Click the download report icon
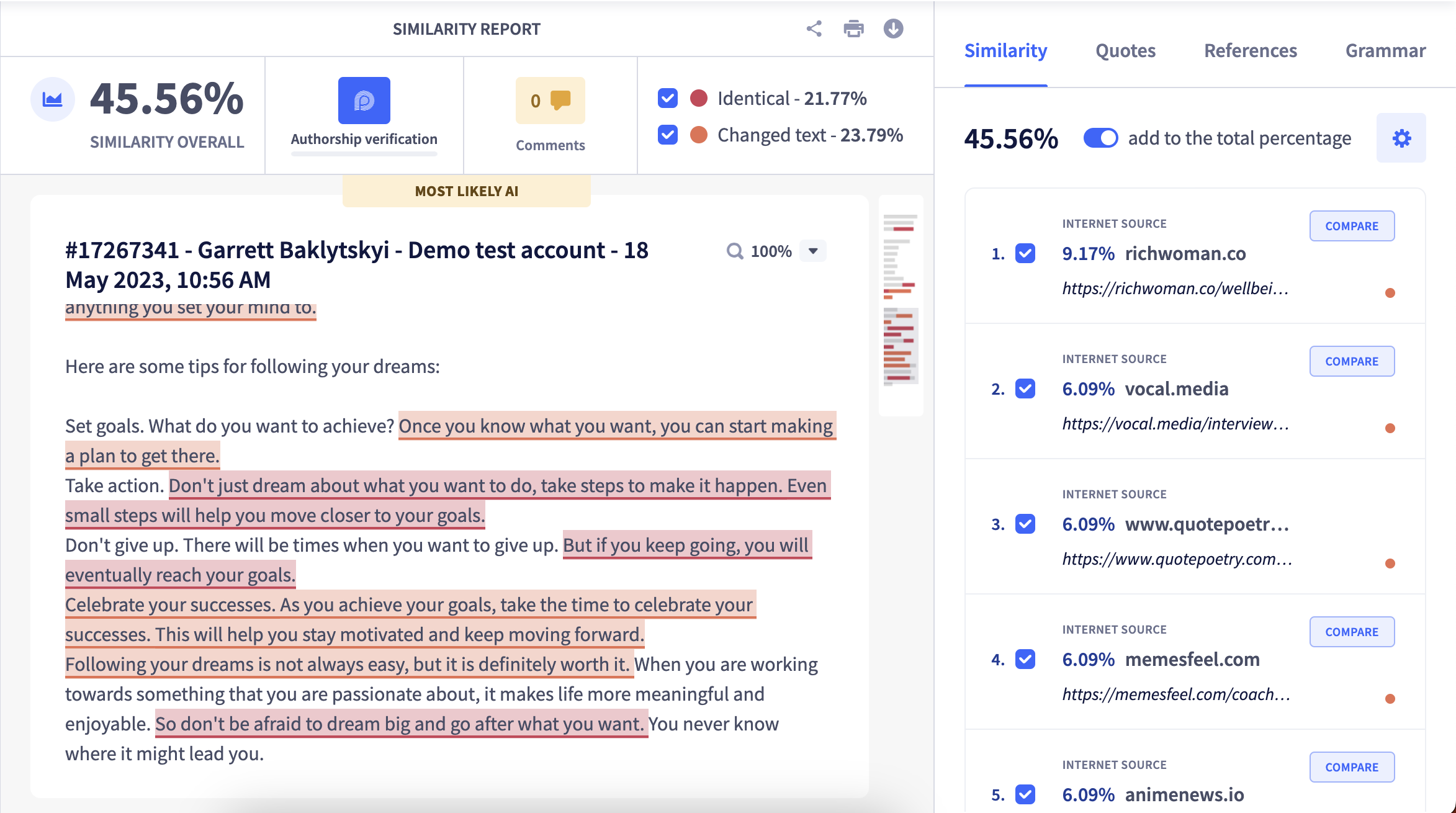The height and width of the screenshot is (813, 1456). 893,29
